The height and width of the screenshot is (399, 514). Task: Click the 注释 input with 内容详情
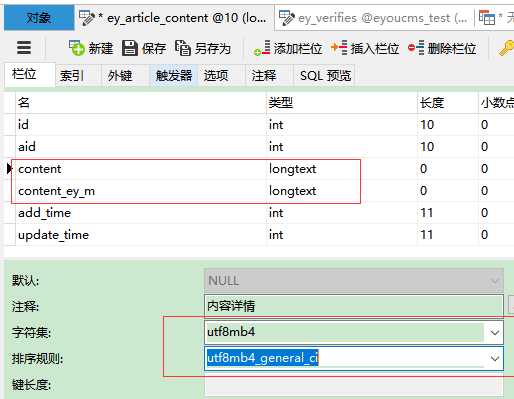point(354,306)
